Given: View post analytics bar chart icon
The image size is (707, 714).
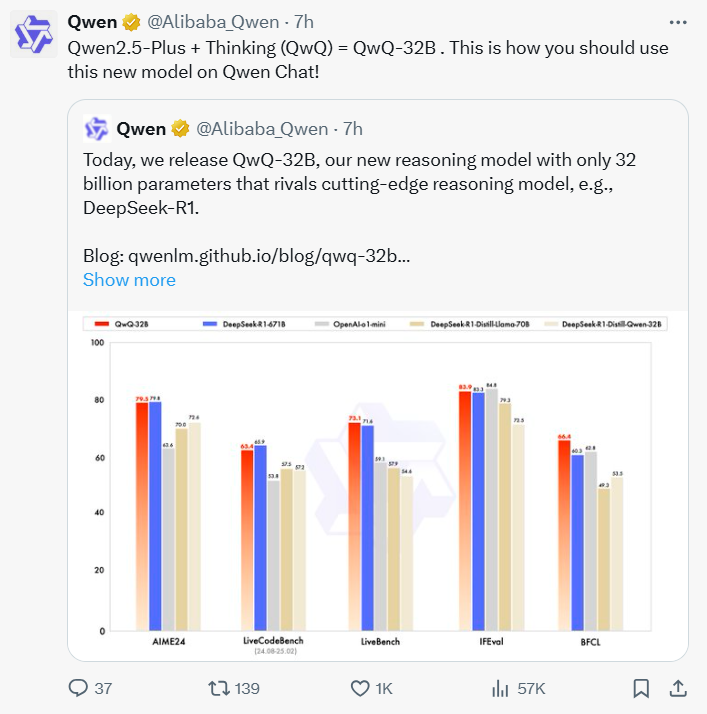Looking at the screenshot, I should (x=501, y=688).
